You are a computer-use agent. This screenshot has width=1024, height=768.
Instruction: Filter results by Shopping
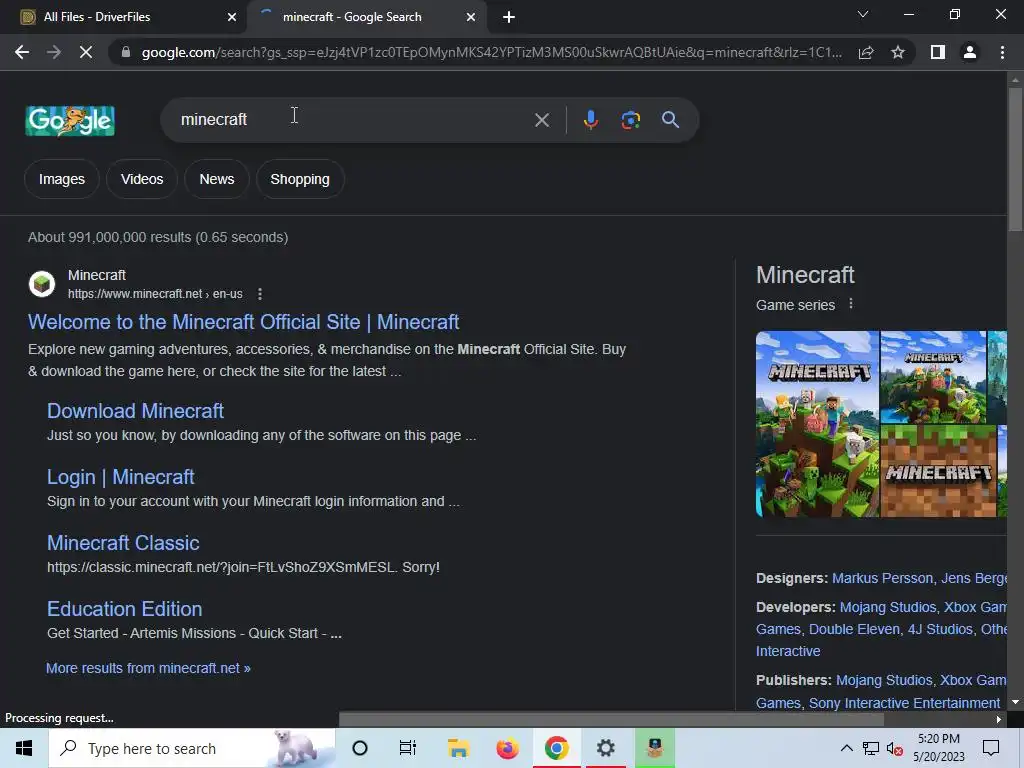point(300,179)
